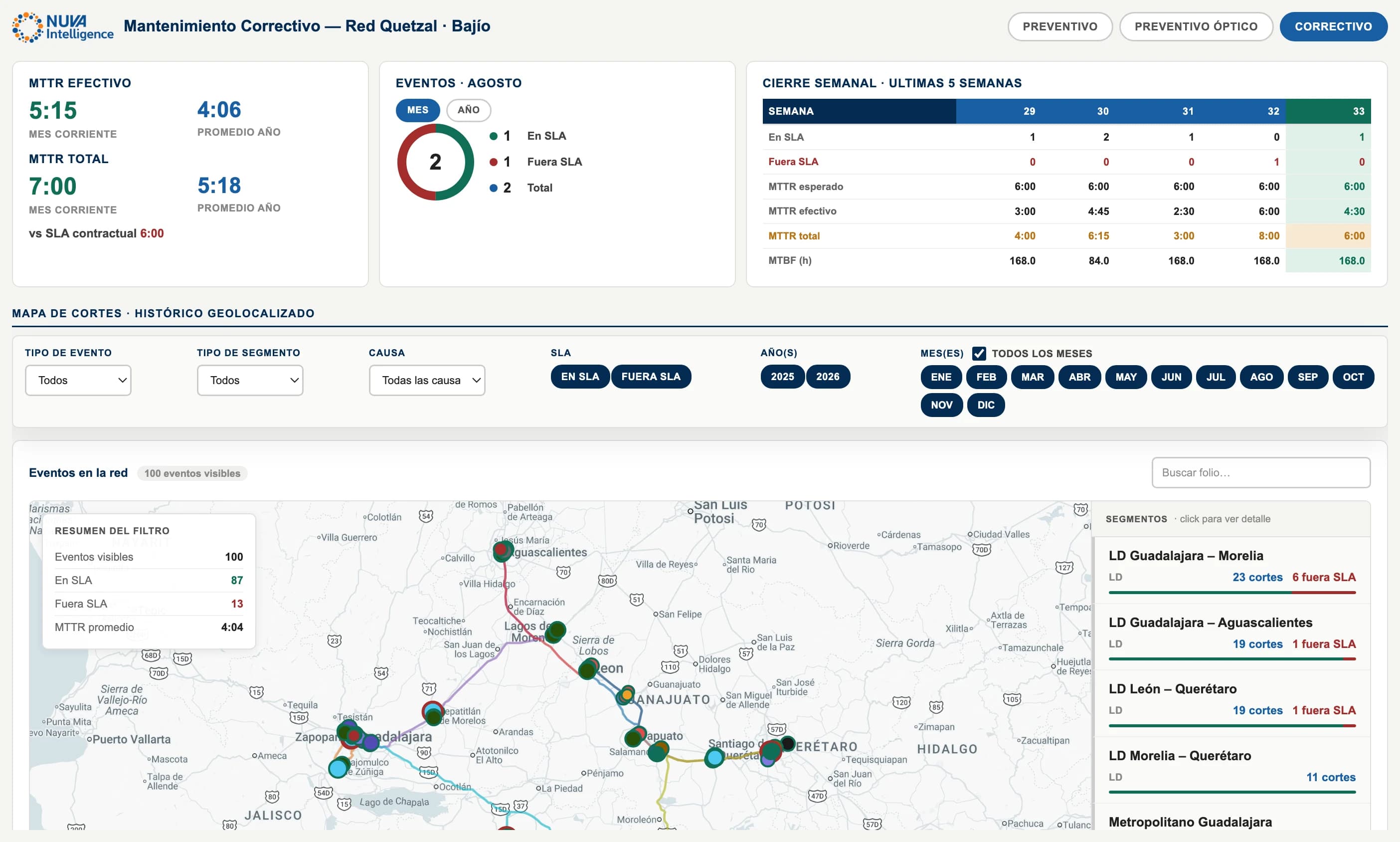1400x842 pixels.
Task: Click the cyan marker west of Querétaro
Action: click(714, 758)
